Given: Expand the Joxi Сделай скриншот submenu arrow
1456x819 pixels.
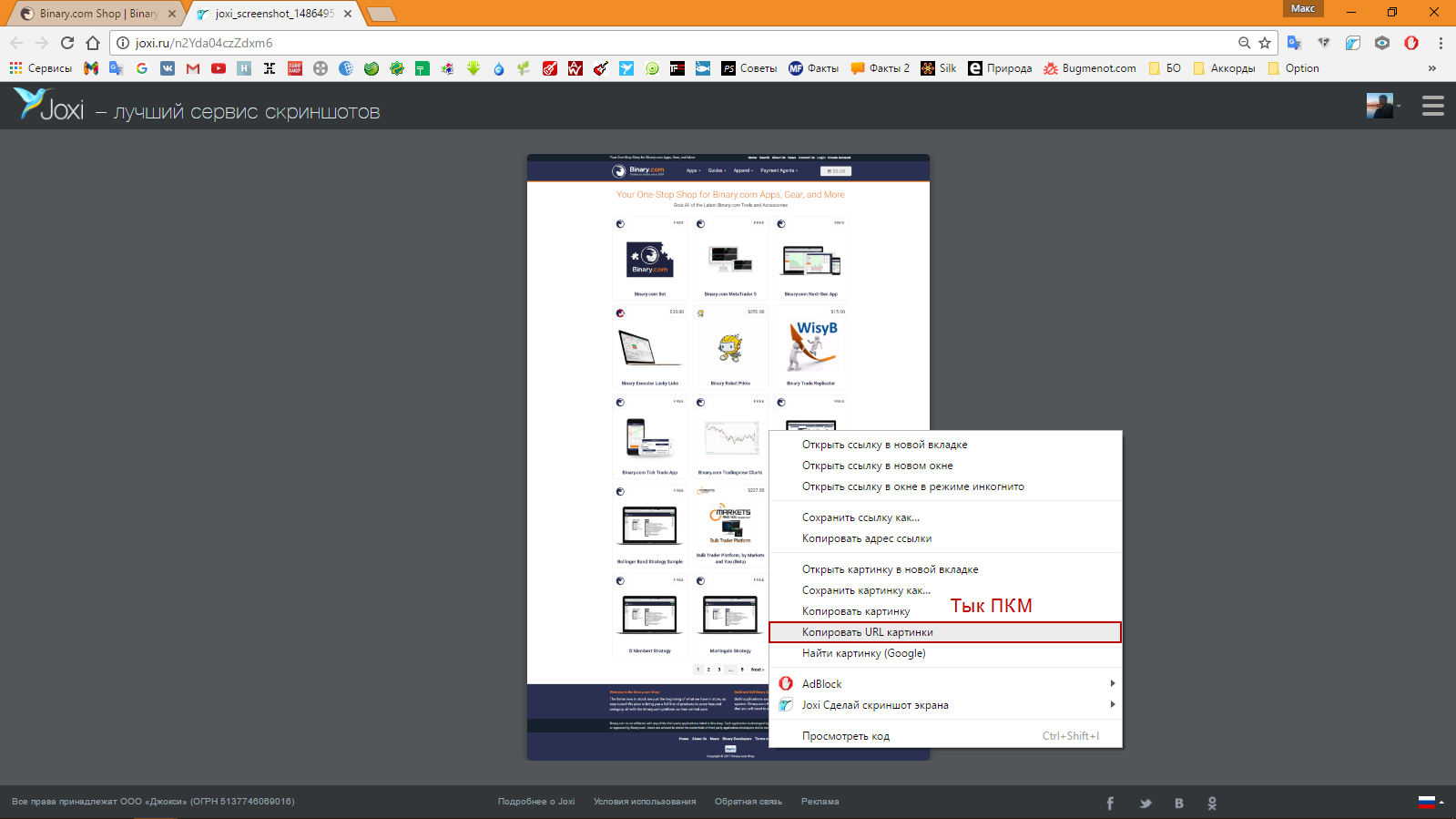Looking at the screenshot, I should [1112, 704].
